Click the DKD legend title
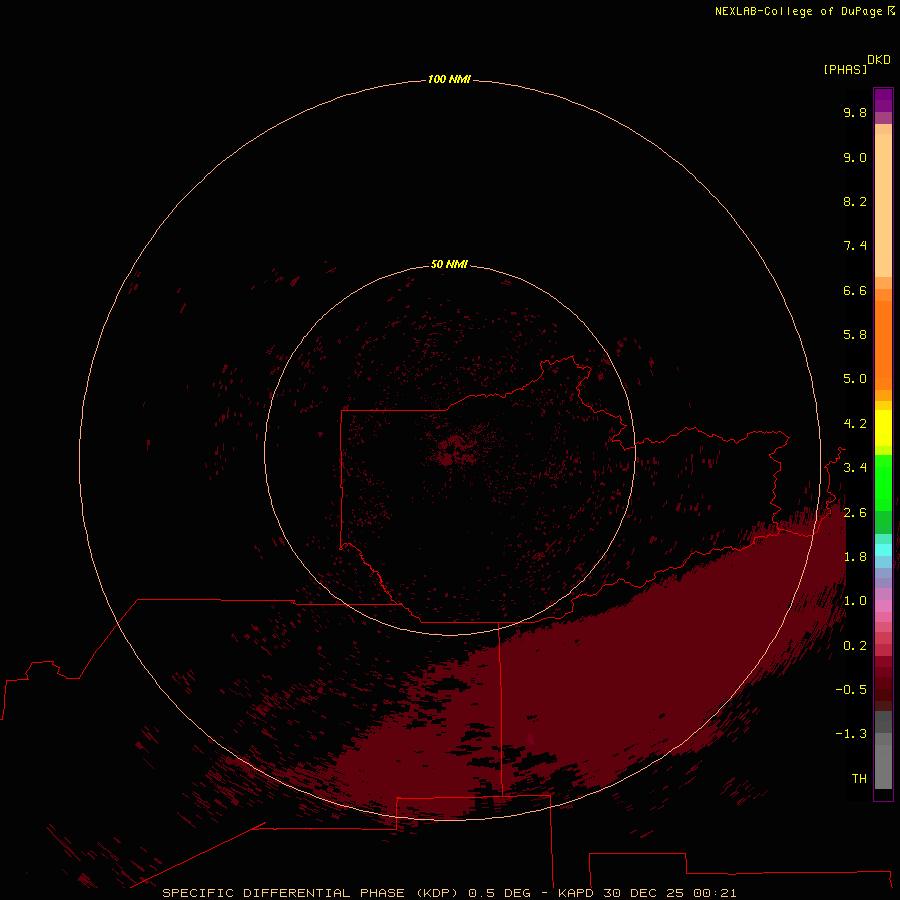The height and width of the screenshot is (900, 900). 879,60
